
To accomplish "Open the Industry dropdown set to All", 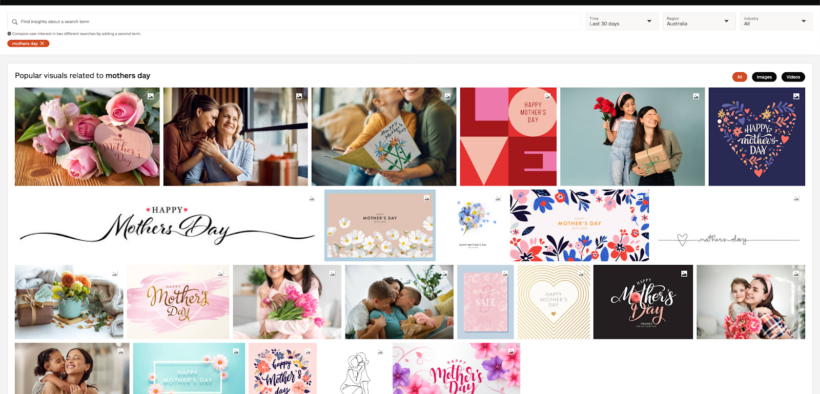I will coord(776,21).
